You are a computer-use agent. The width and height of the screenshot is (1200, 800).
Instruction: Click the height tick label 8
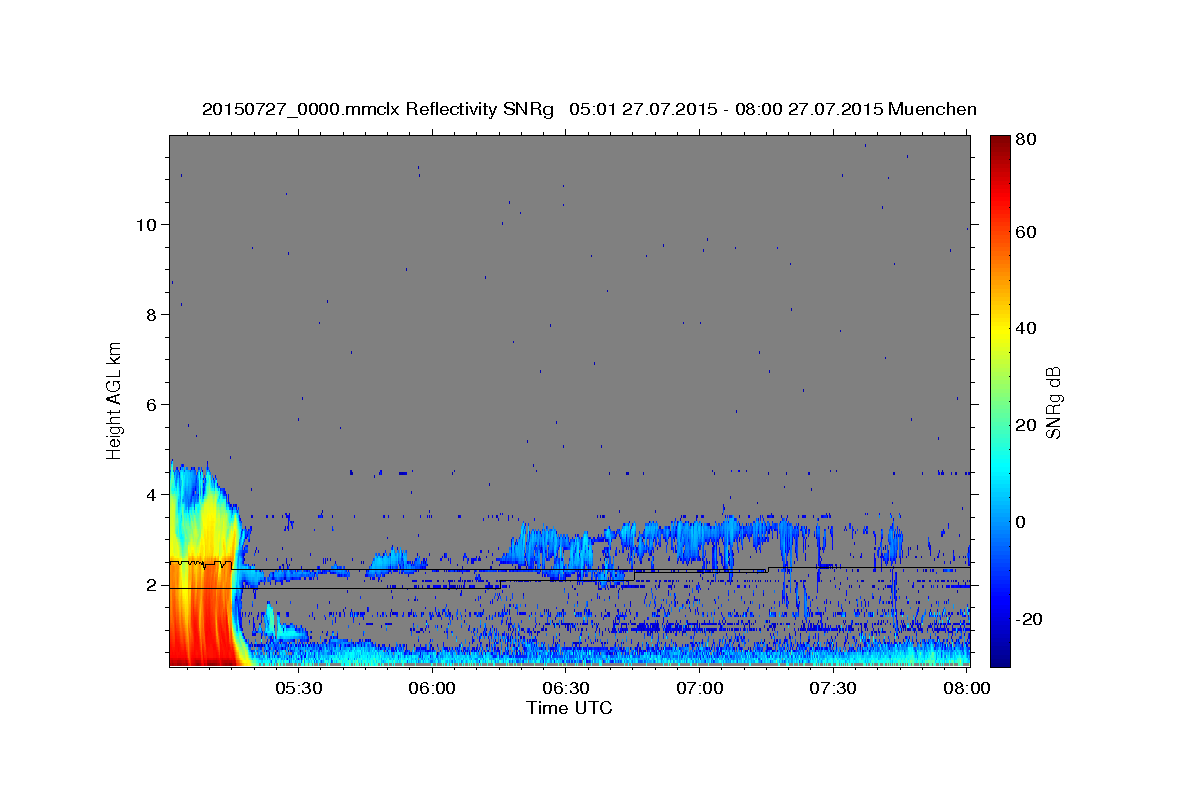click(151, 314)
